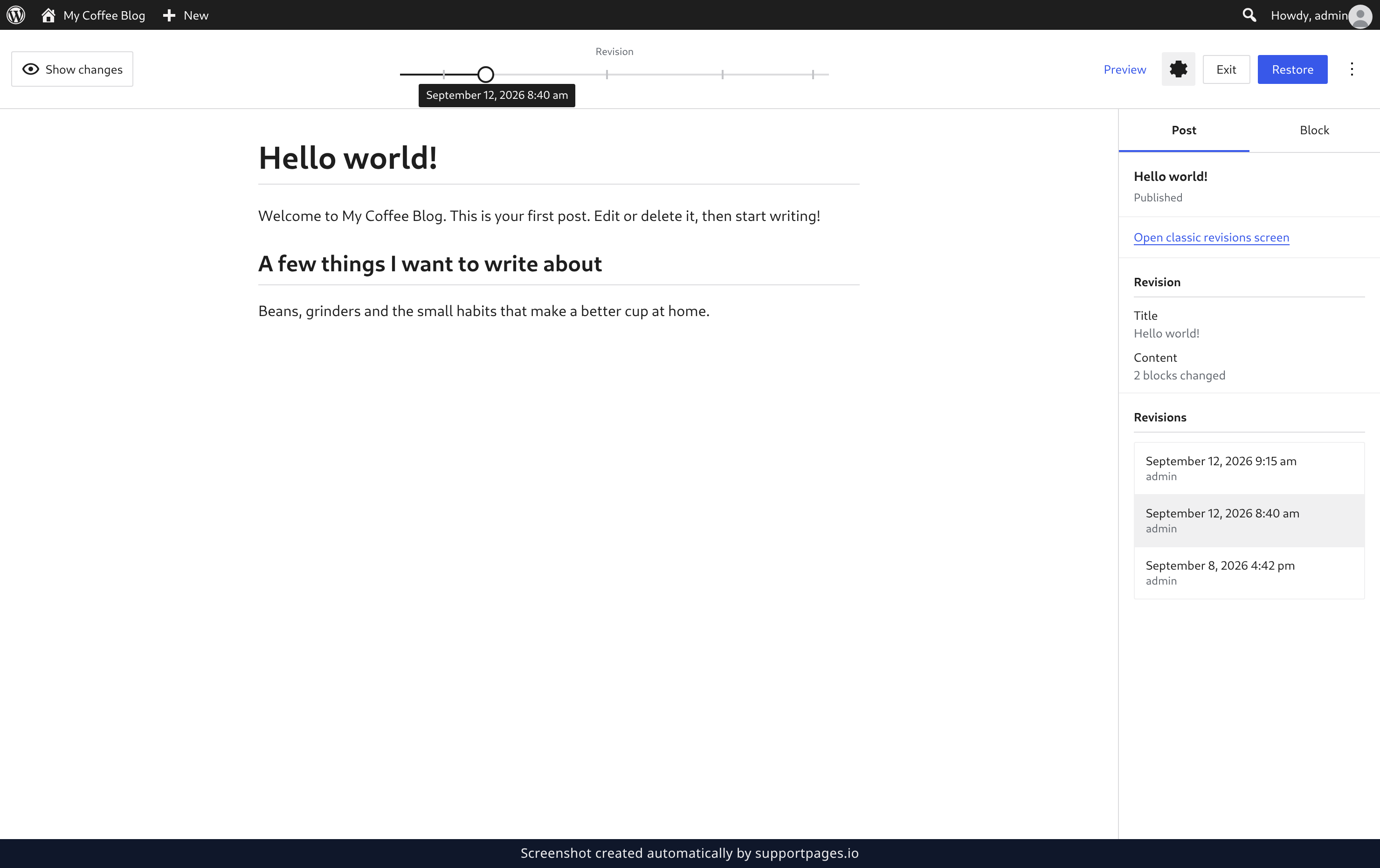
Task: Open classic revisions screen link
Action: pyautogui.click(x=1211, y=237)
